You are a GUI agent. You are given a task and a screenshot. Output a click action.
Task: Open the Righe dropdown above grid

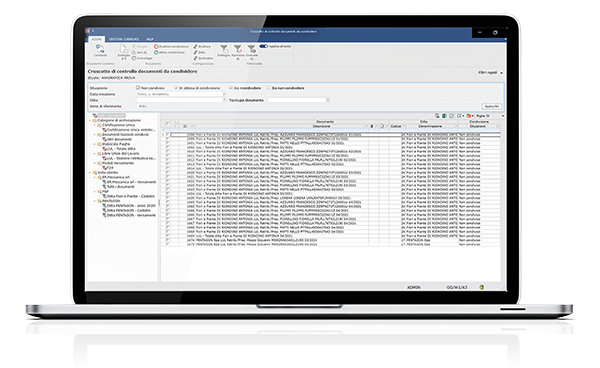click(502, 116)
